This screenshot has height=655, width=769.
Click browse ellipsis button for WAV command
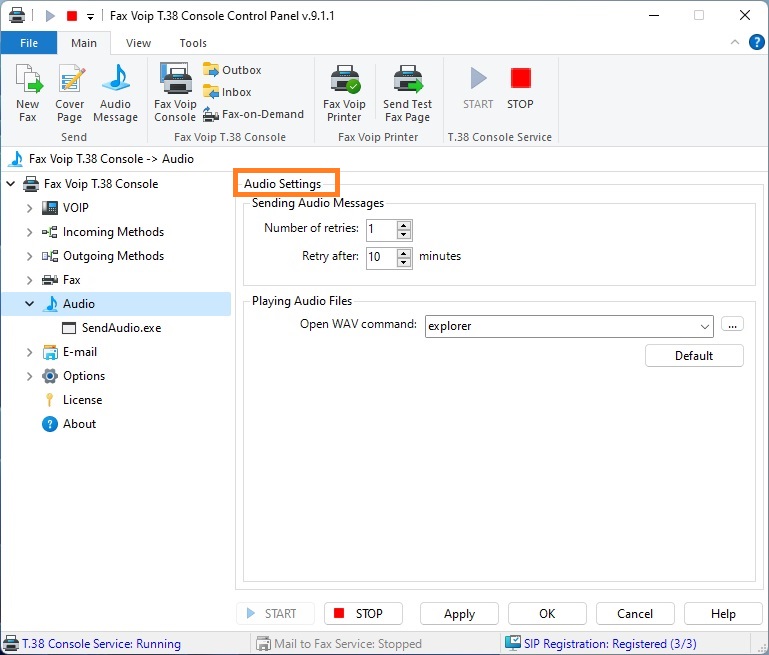pos(732,325)
